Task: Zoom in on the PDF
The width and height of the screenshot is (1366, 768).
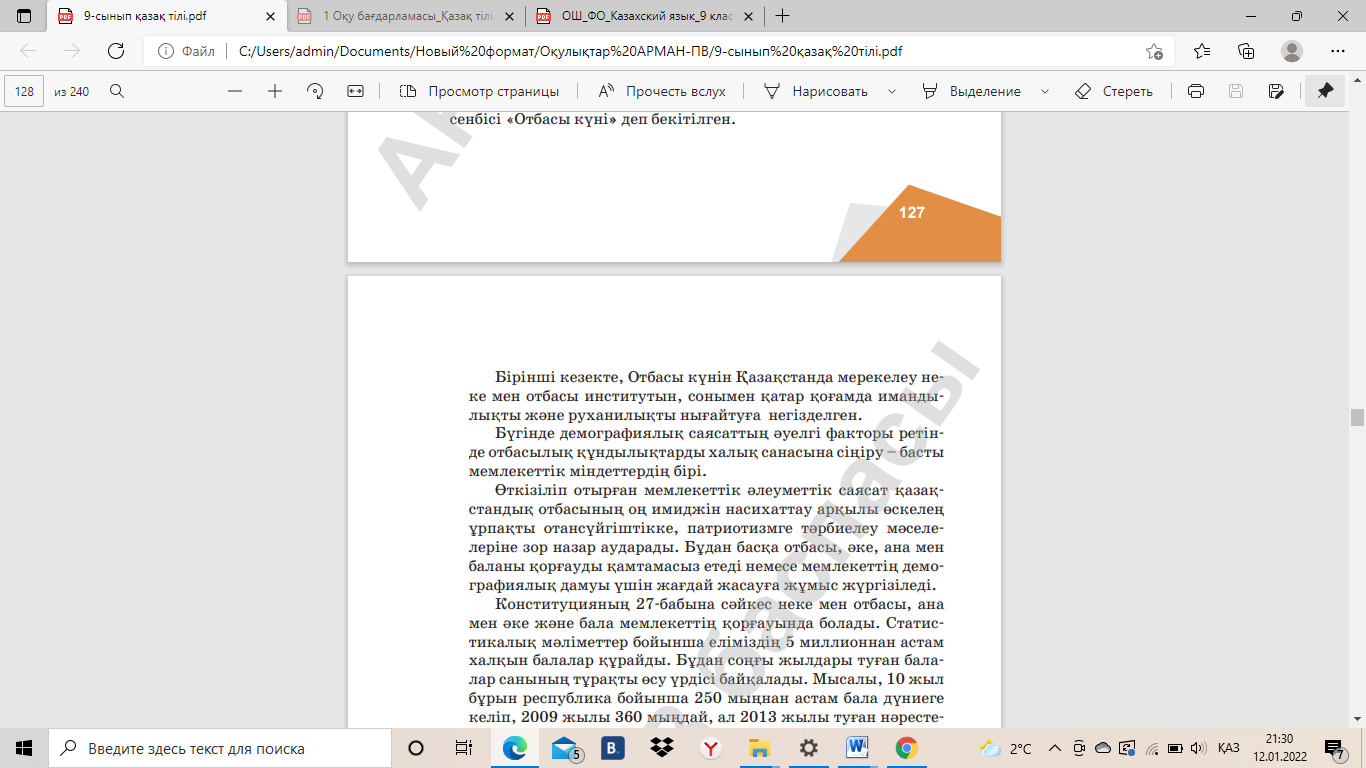Action: tap(275, 91)
